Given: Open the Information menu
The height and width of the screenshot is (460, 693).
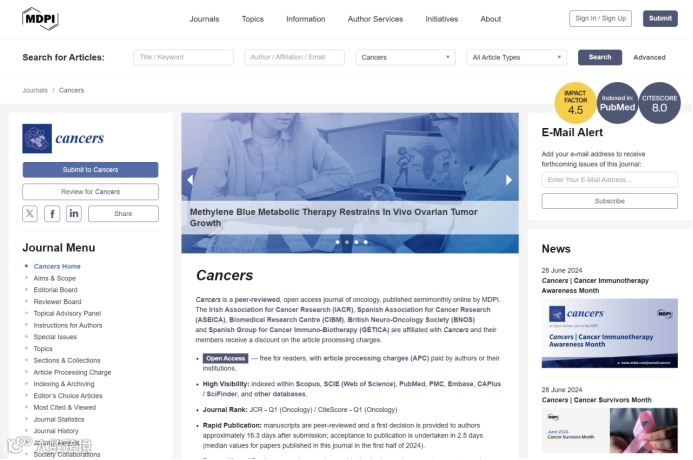Looking at the screenshot, I should point(305,19).
